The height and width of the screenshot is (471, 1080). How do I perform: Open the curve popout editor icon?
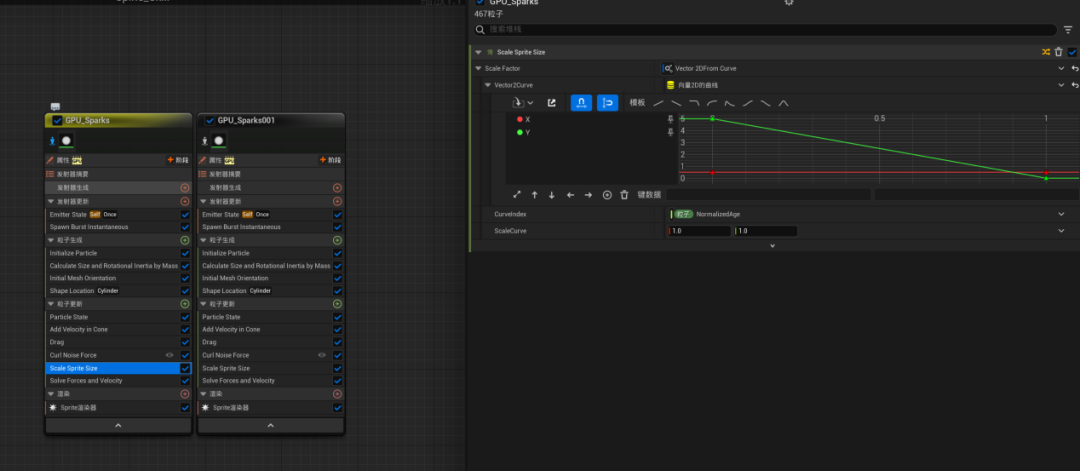pos(552,103)
